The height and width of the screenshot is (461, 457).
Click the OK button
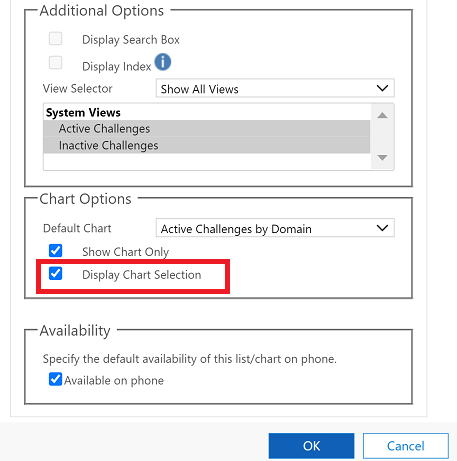[311, 446]
